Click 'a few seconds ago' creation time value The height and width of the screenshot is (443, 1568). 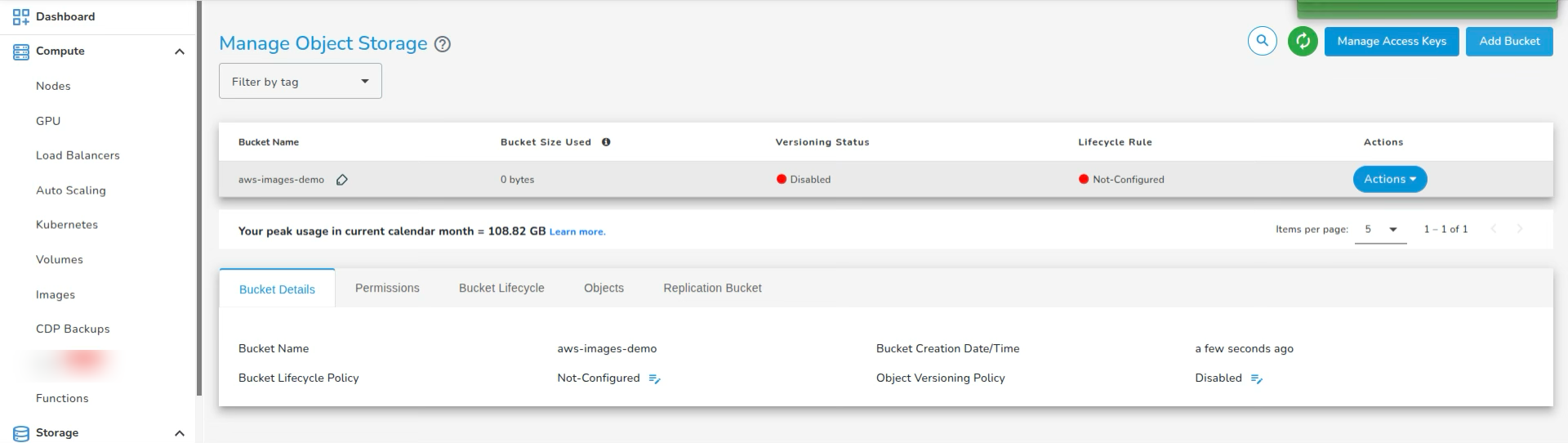click(x=1244, y=349)
